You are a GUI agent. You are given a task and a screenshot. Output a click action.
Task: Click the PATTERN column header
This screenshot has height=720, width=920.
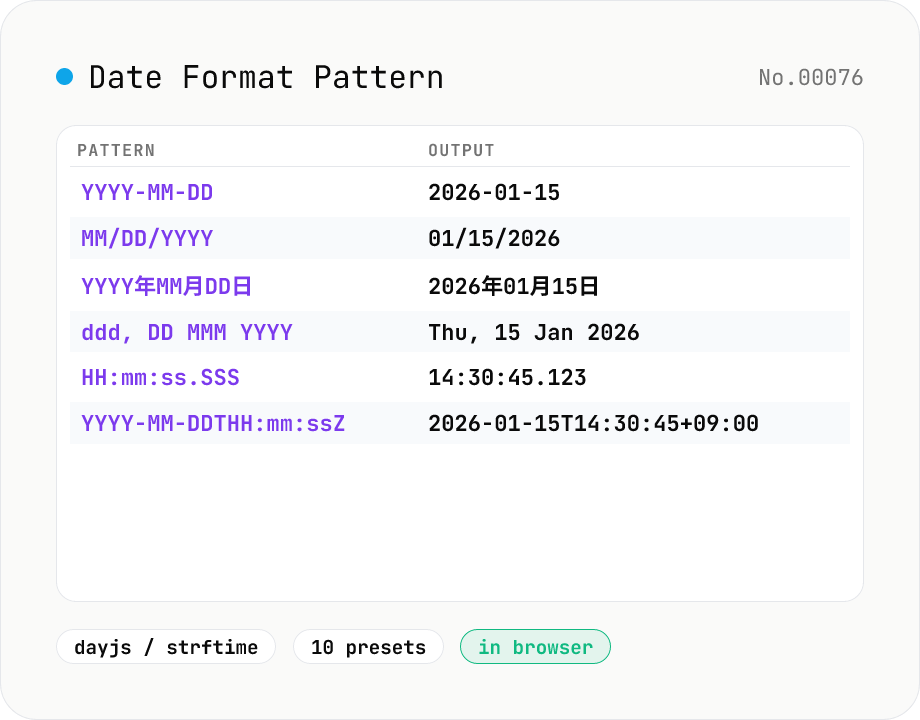[116, 151]
